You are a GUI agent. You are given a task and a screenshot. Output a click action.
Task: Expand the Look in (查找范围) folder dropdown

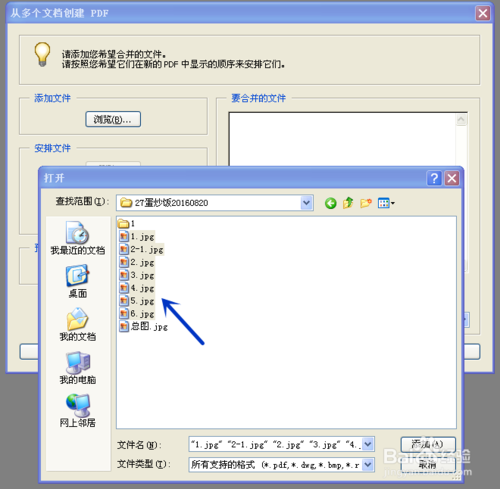click(x=306, y=203)
